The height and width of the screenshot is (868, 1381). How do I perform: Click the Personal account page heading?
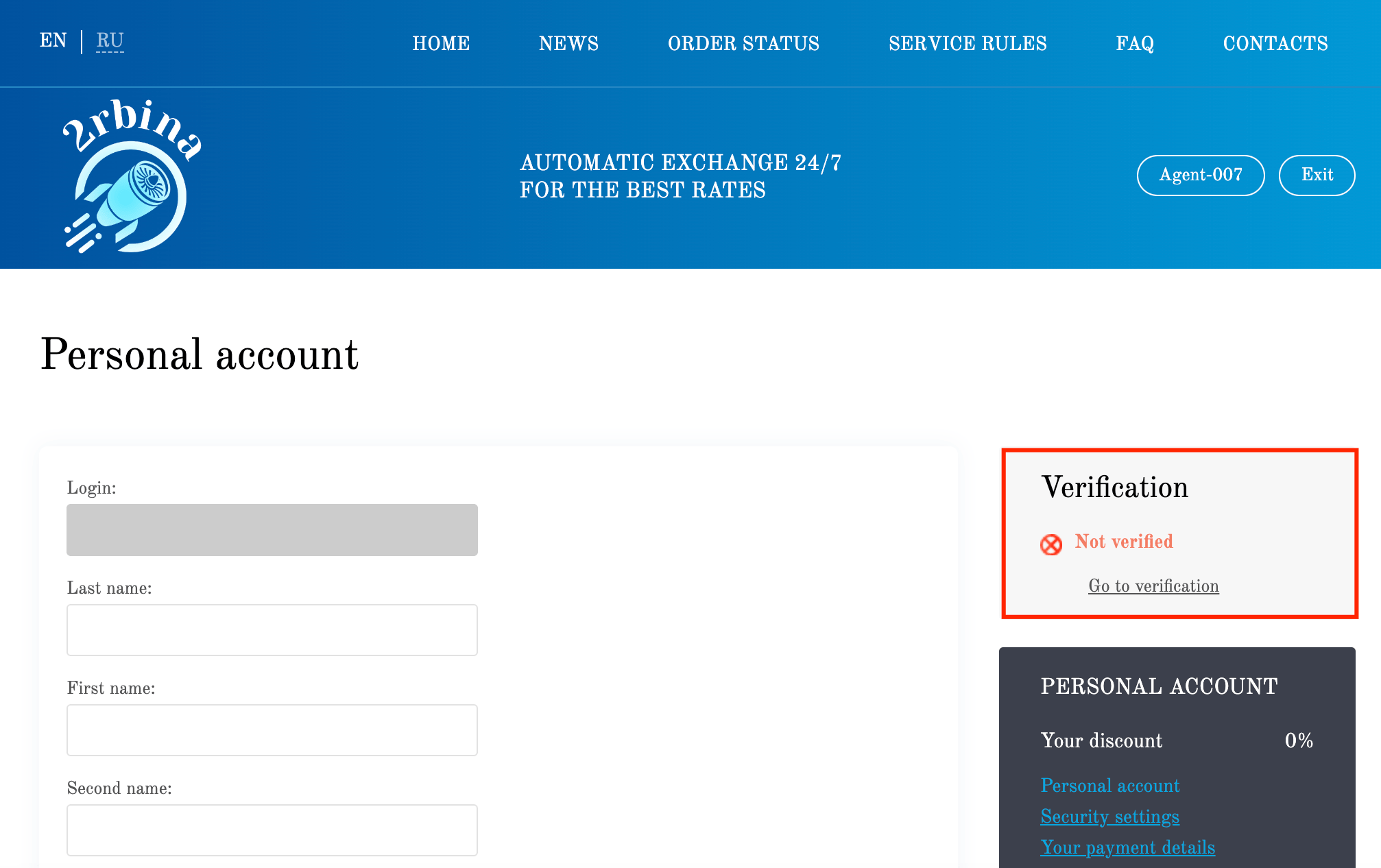[x=200, y=354]
